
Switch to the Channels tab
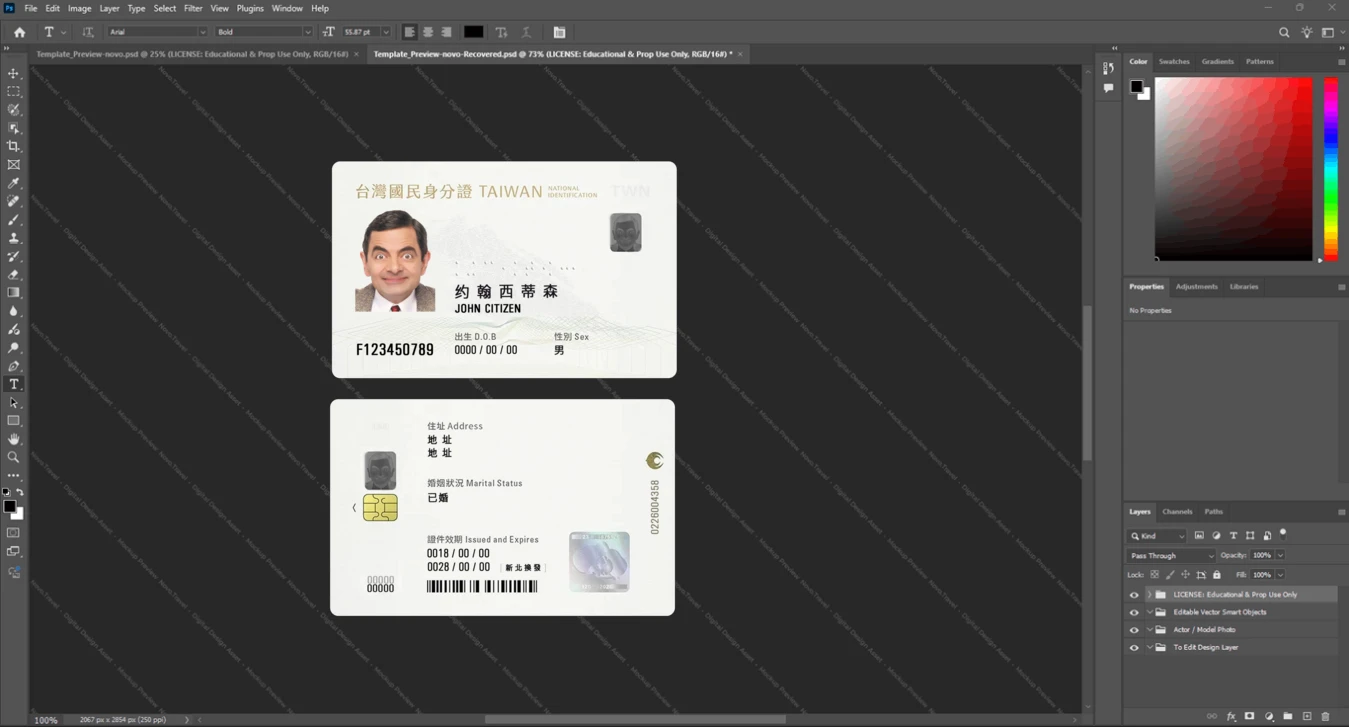point(1177,511)
